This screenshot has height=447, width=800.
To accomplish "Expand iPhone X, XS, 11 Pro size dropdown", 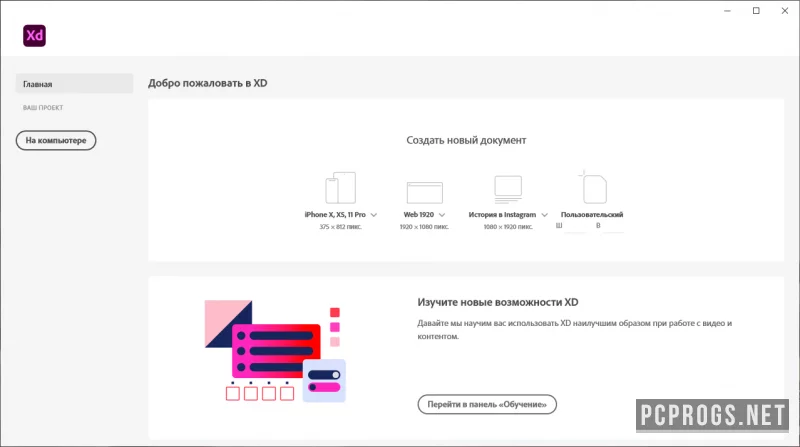I will click(x=374, y=215).
